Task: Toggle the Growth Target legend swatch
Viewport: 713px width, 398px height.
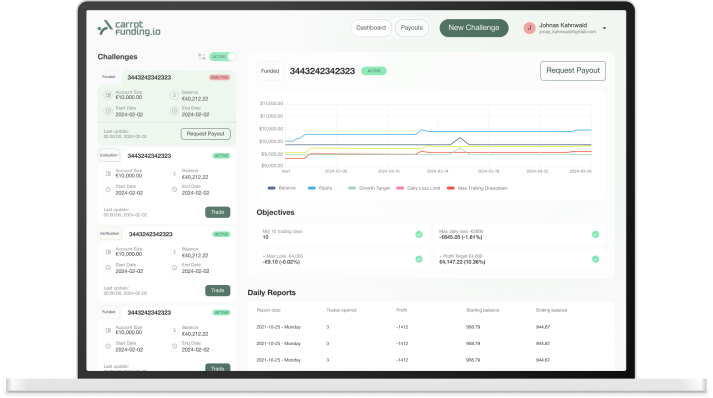Action: pos(351,188)
